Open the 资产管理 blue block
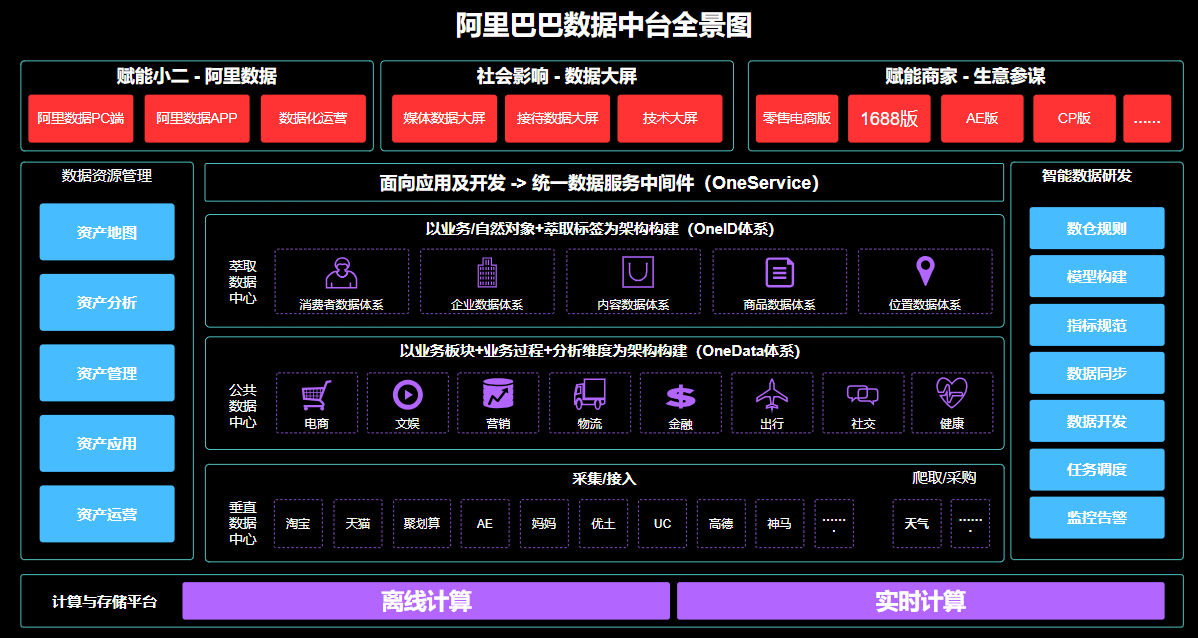Image resolution: width=1198 pixels, height=638 pixels. (x=107, y=373)
